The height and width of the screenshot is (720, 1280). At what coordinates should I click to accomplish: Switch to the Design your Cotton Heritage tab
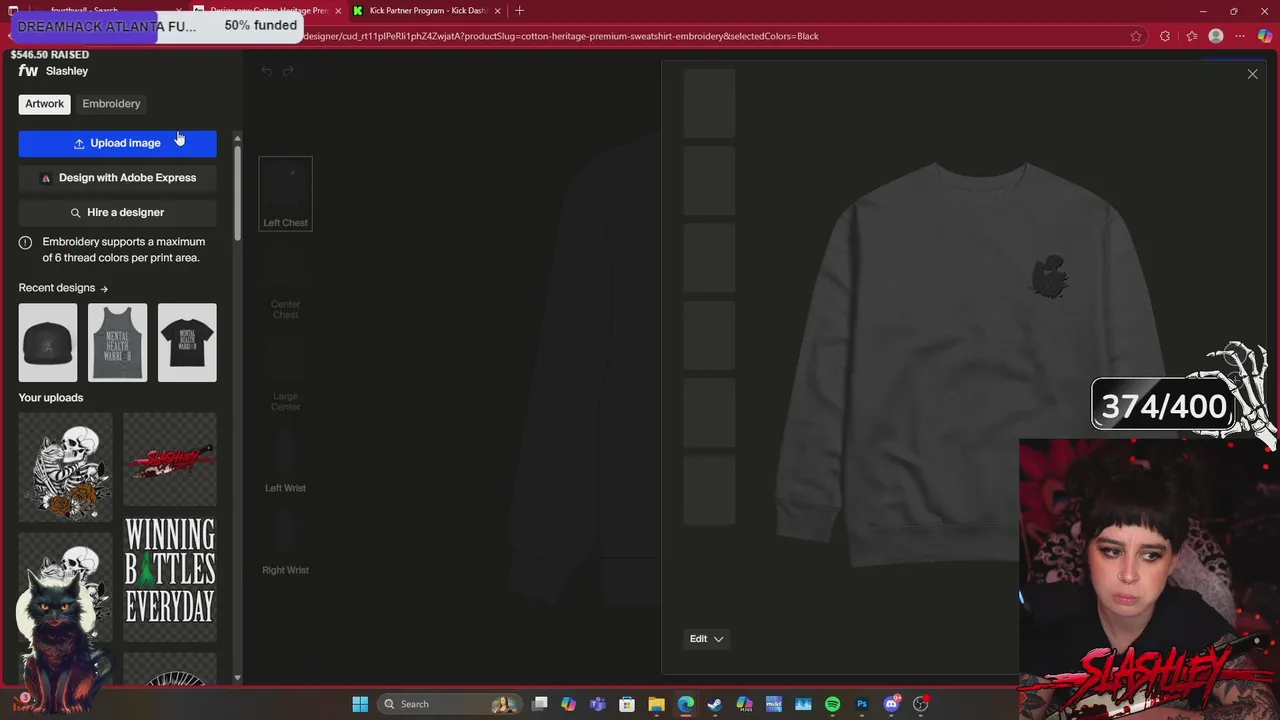[268, 11]
